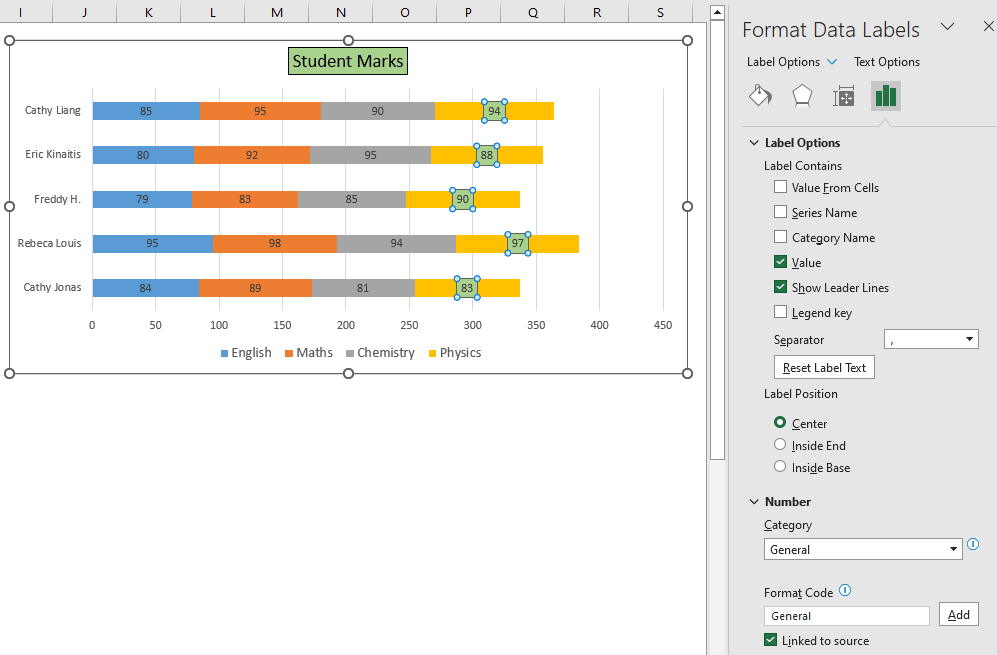Open the Label Options dropdown arrow
Viewport: 997px width, 655px height.
[x=832, y=62]
